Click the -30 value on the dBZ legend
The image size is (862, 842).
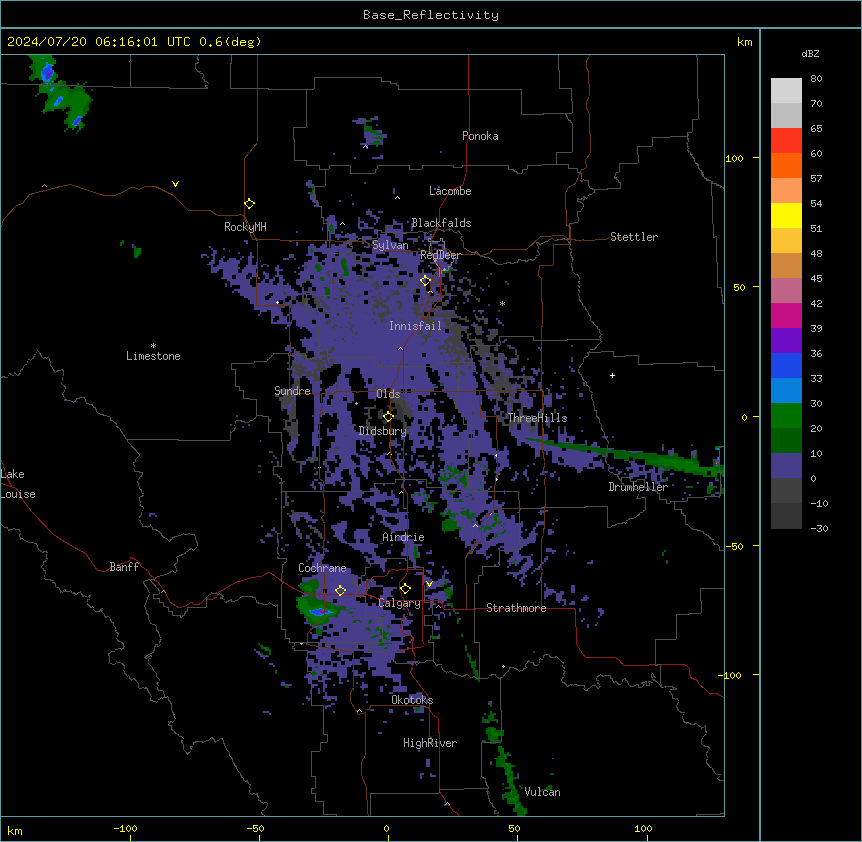tap(819, 529)
